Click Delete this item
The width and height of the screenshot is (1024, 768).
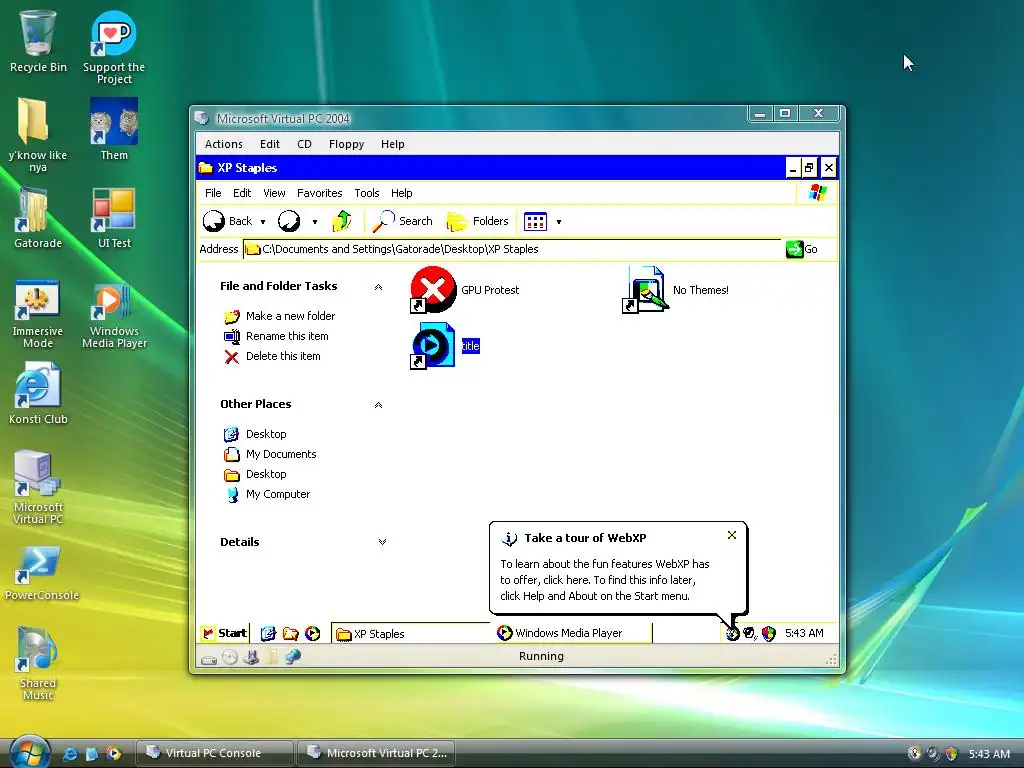272,357
